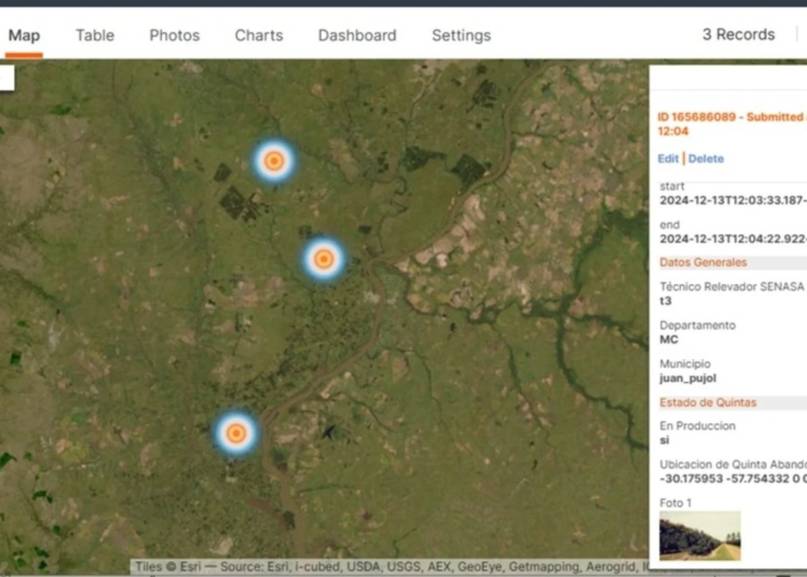The height and width of the screenshot is (577, 807).
Task: Edit record ID 165686089
Action: (x=669, y=158)
